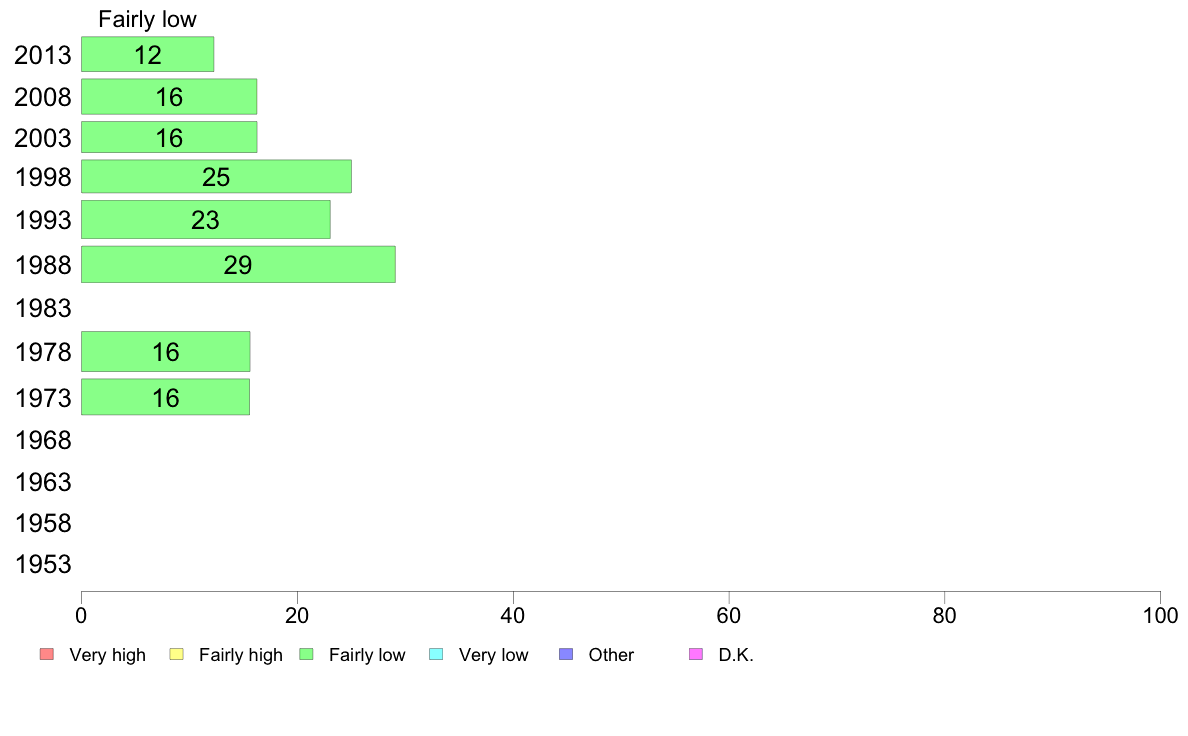Click the 40 tick label on axis

513,615
